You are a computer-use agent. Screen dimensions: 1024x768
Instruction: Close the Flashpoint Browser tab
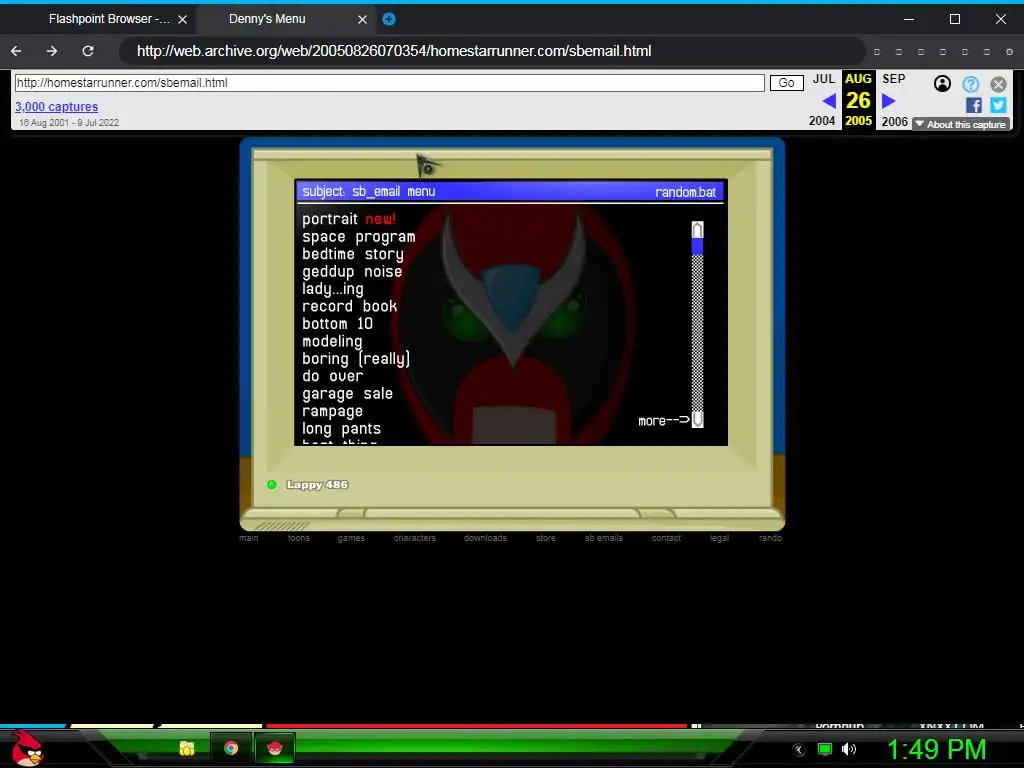(x=183, y=20)
